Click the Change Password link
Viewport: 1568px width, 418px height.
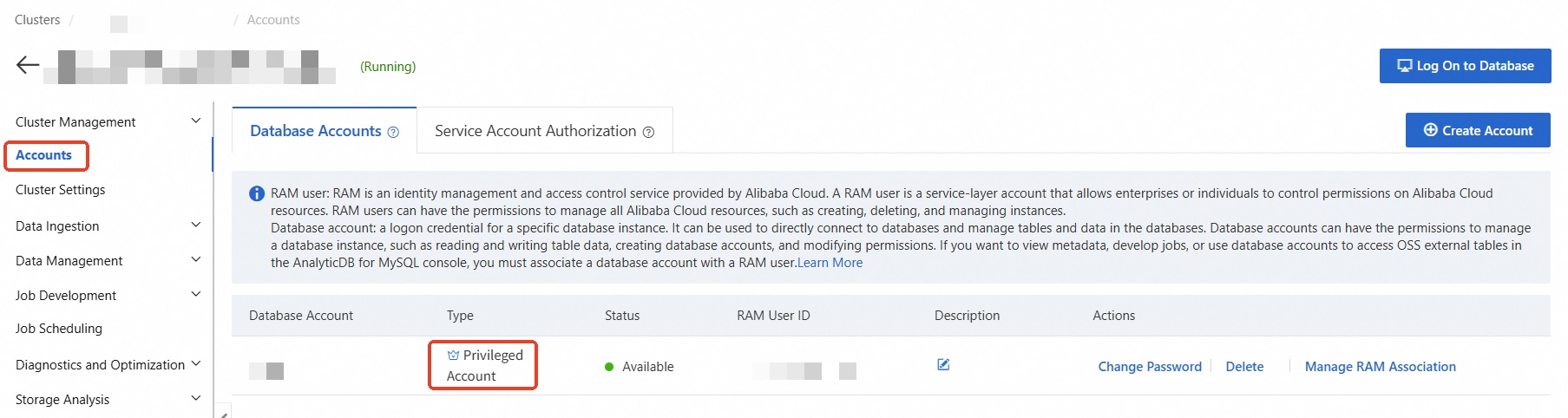1150,367
